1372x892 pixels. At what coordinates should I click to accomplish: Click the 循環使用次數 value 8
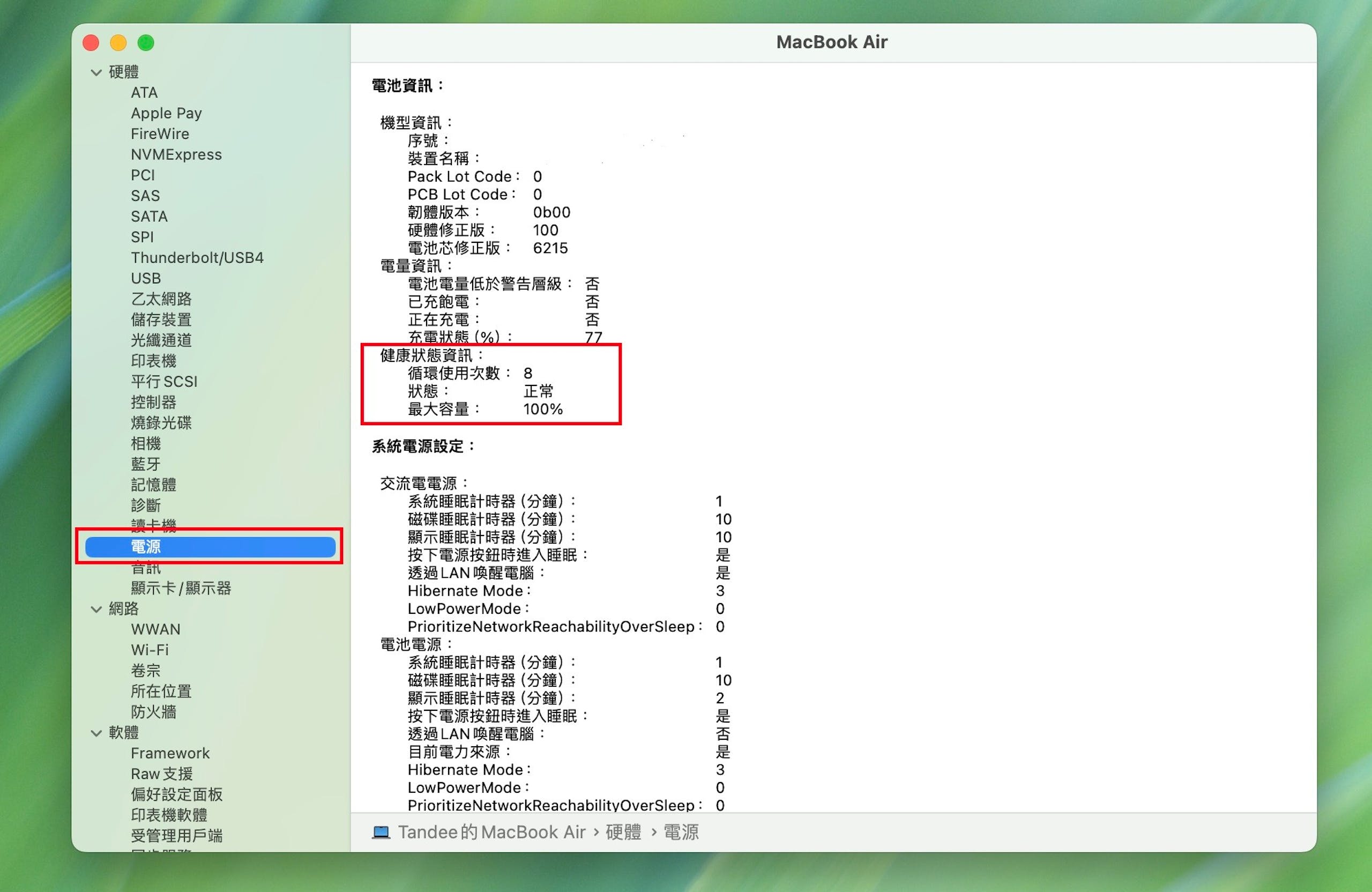pos(527,374)
